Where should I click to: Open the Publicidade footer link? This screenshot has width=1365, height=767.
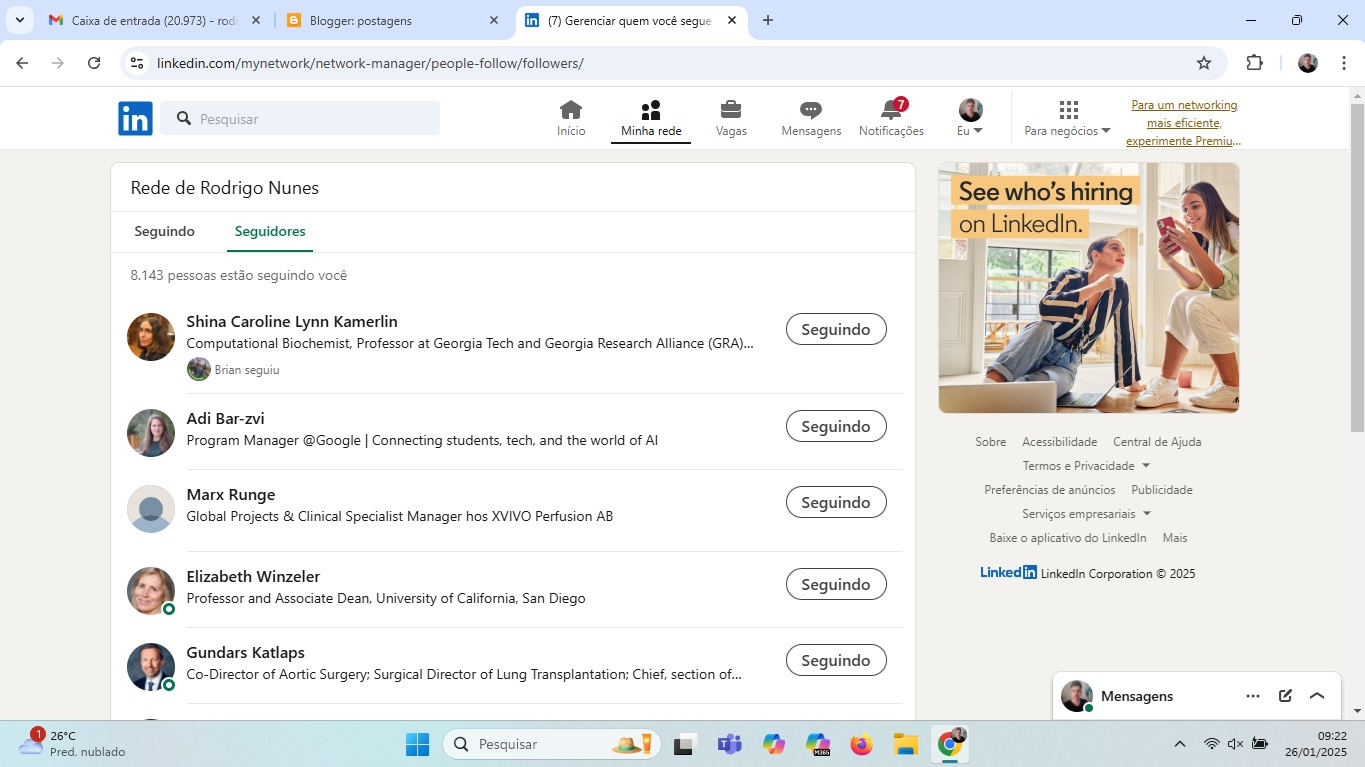[x=1162, y=490]
